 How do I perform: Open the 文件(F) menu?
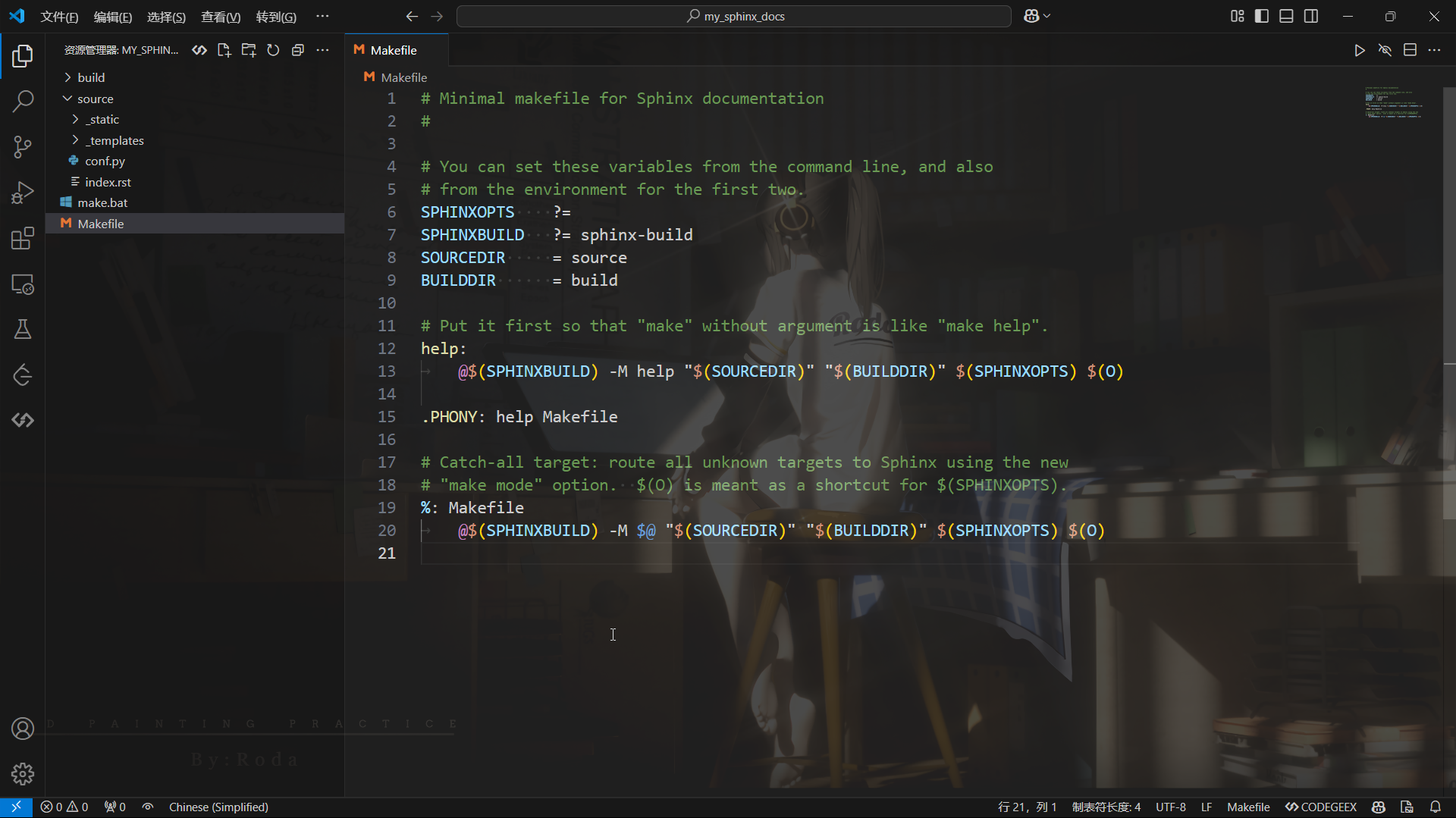(x=59, y=17)
